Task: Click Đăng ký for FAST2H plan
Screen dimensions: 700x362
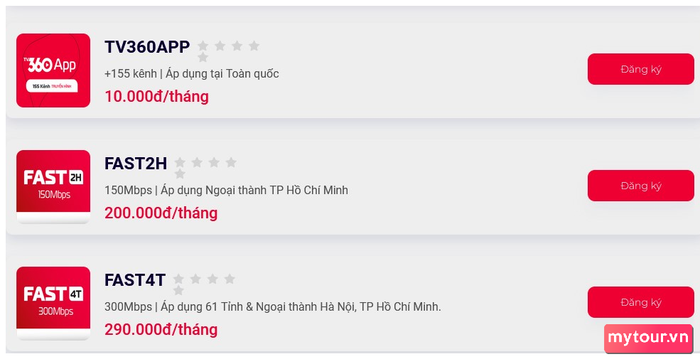Action: 641,186
